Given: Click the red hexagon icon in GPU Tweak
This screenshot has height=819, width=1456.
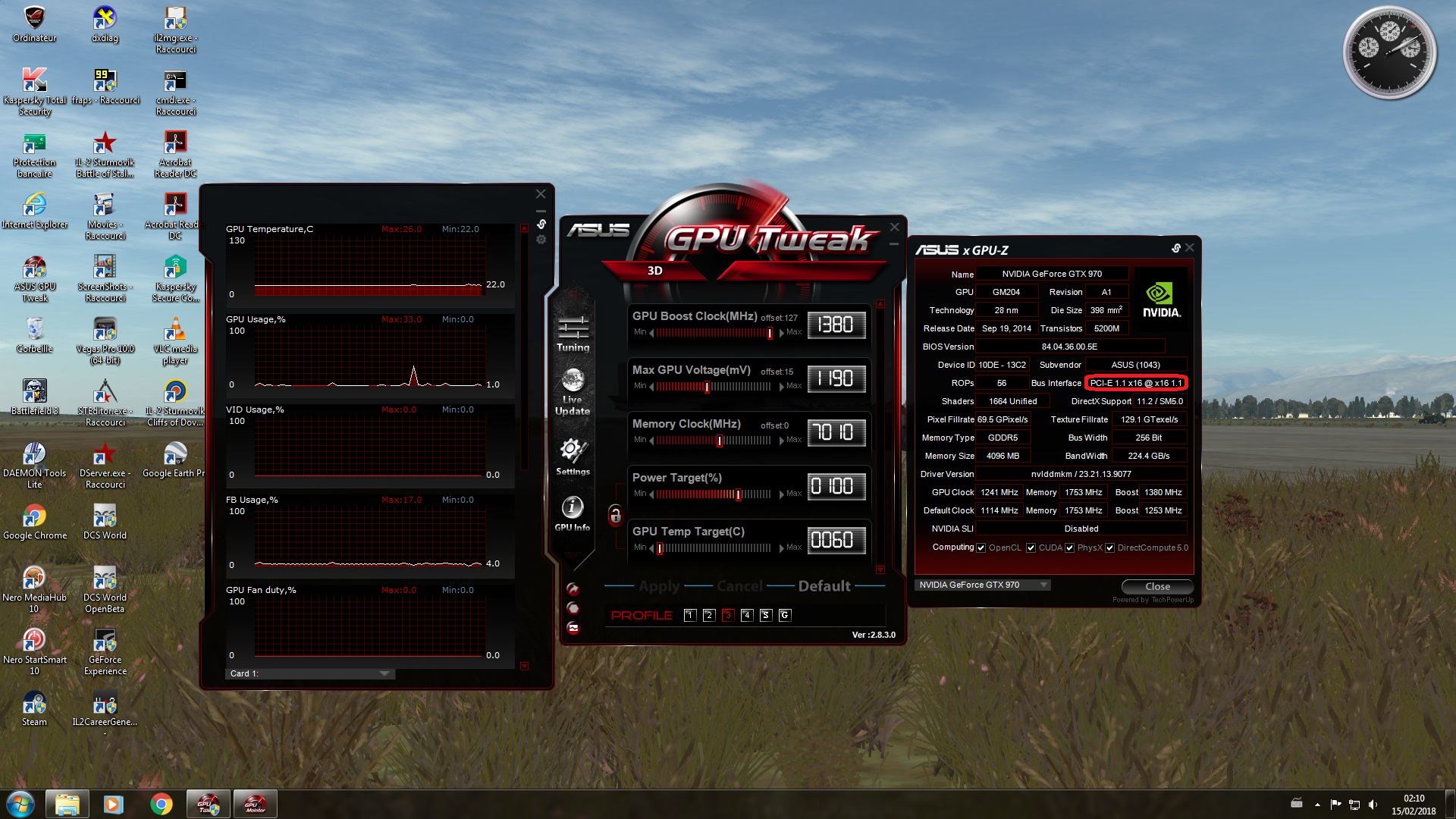Looking at the screenshot, I should [573, 608].
